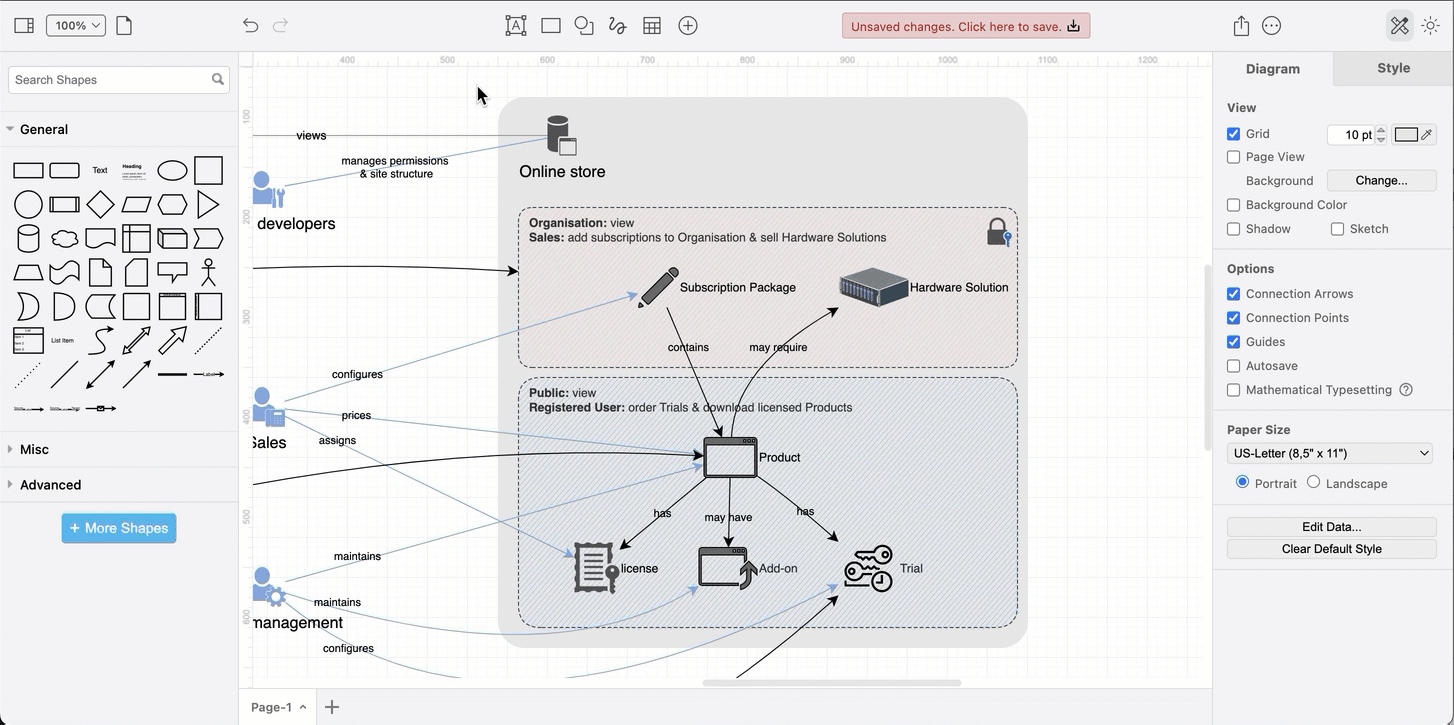The width and height of the screenshot is (1454, 725).
Task: Disable the Grid checkbox
Action: [x=1233, y=133]
